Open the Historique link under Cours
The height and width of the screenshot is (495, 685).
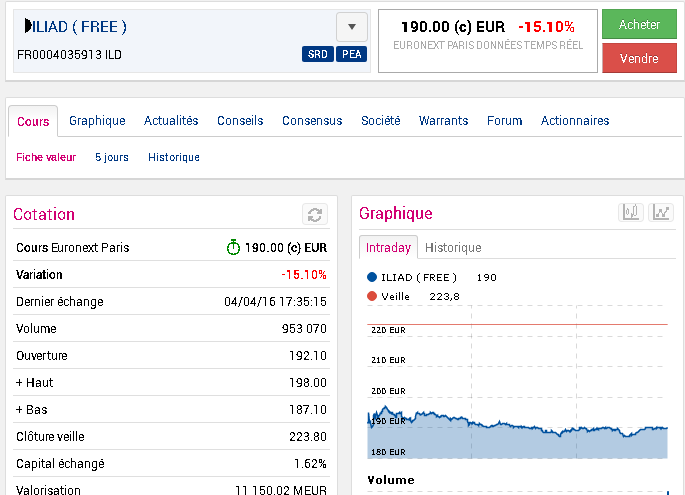(x=174, y=157)
